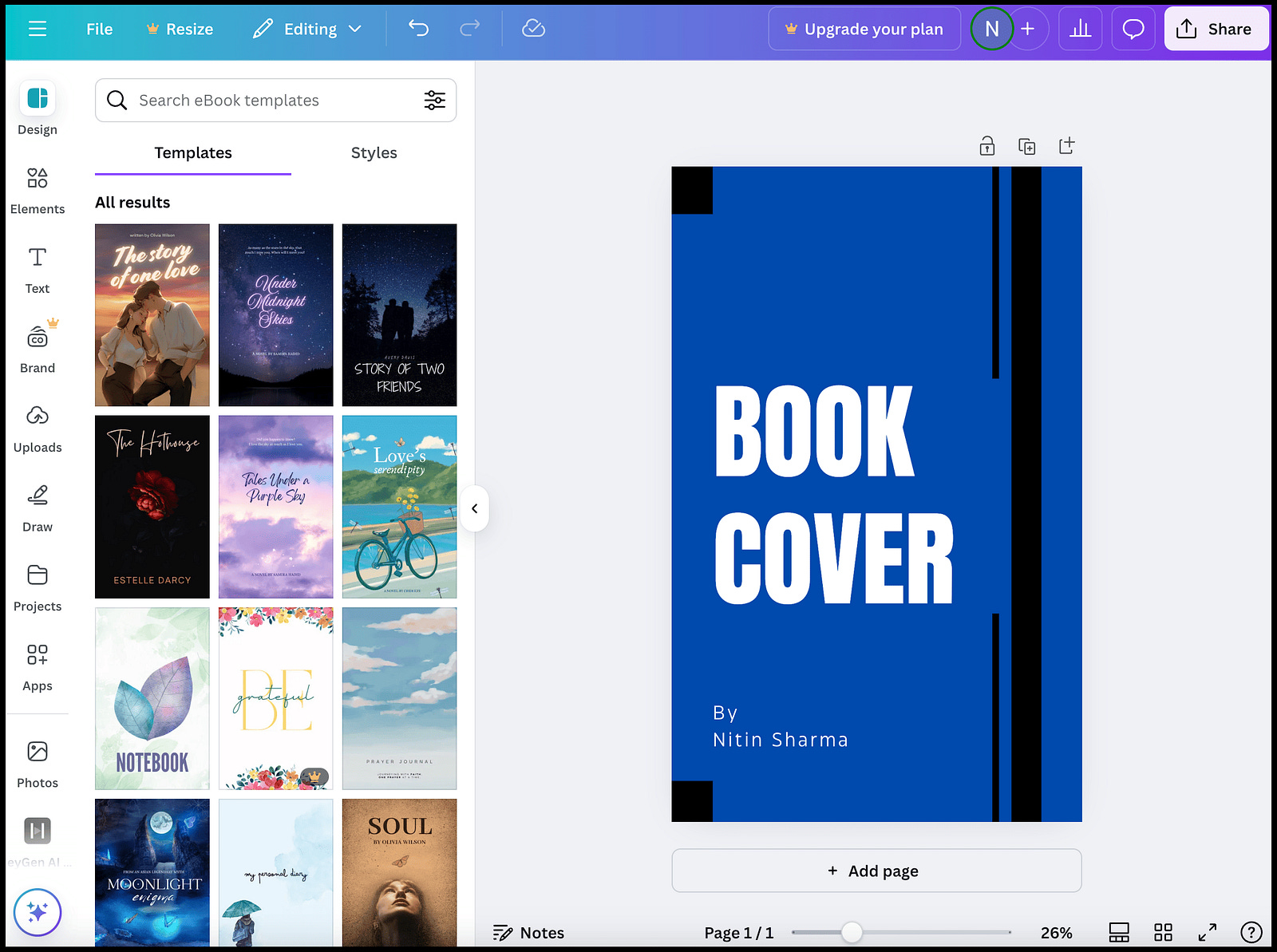Collapse the side panel with chevron
This screenshot has height=952, width=1277.
click(x=475, y=508)
